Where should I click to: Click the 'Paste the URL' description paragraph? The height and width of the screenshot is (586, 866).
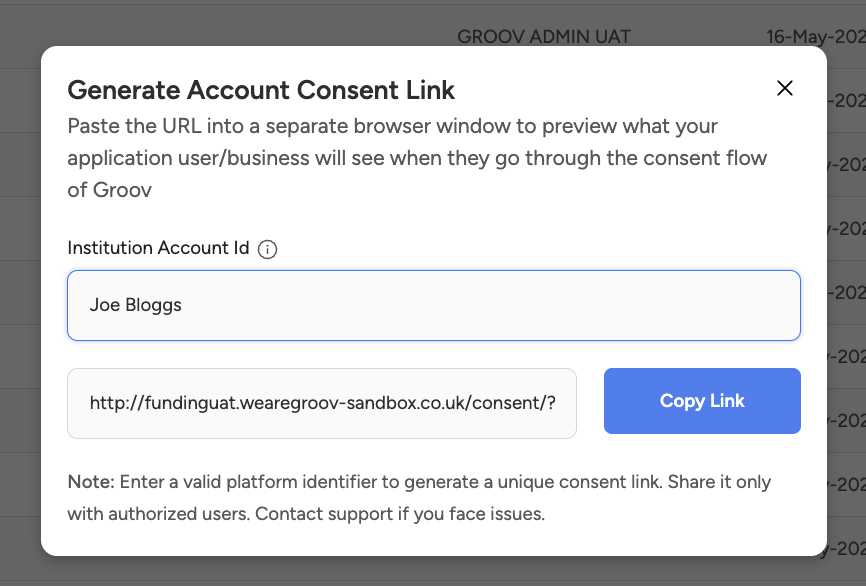(392, 127)
